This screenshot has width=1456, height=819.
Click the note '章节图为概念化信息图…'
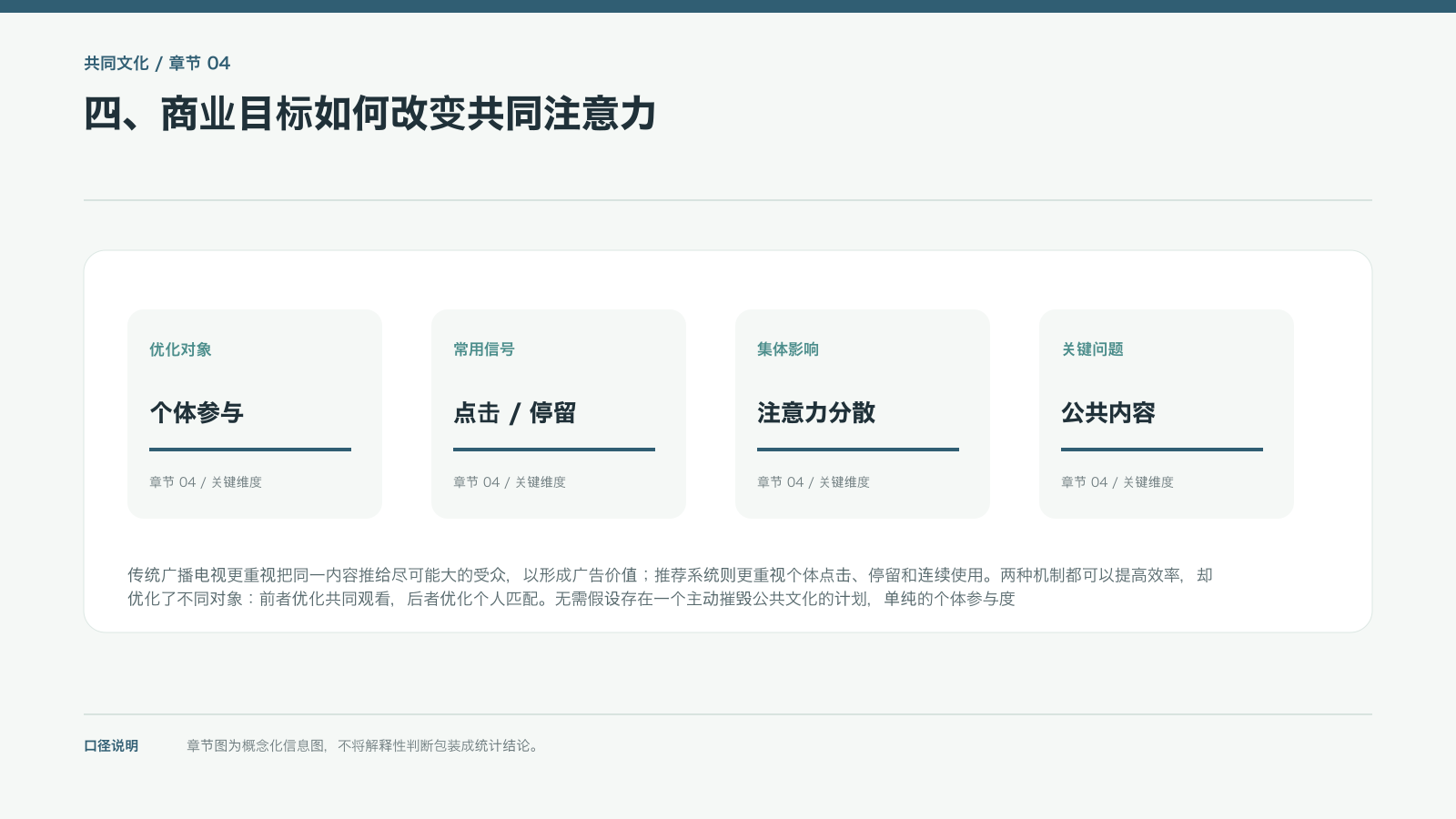coord(364,746)
